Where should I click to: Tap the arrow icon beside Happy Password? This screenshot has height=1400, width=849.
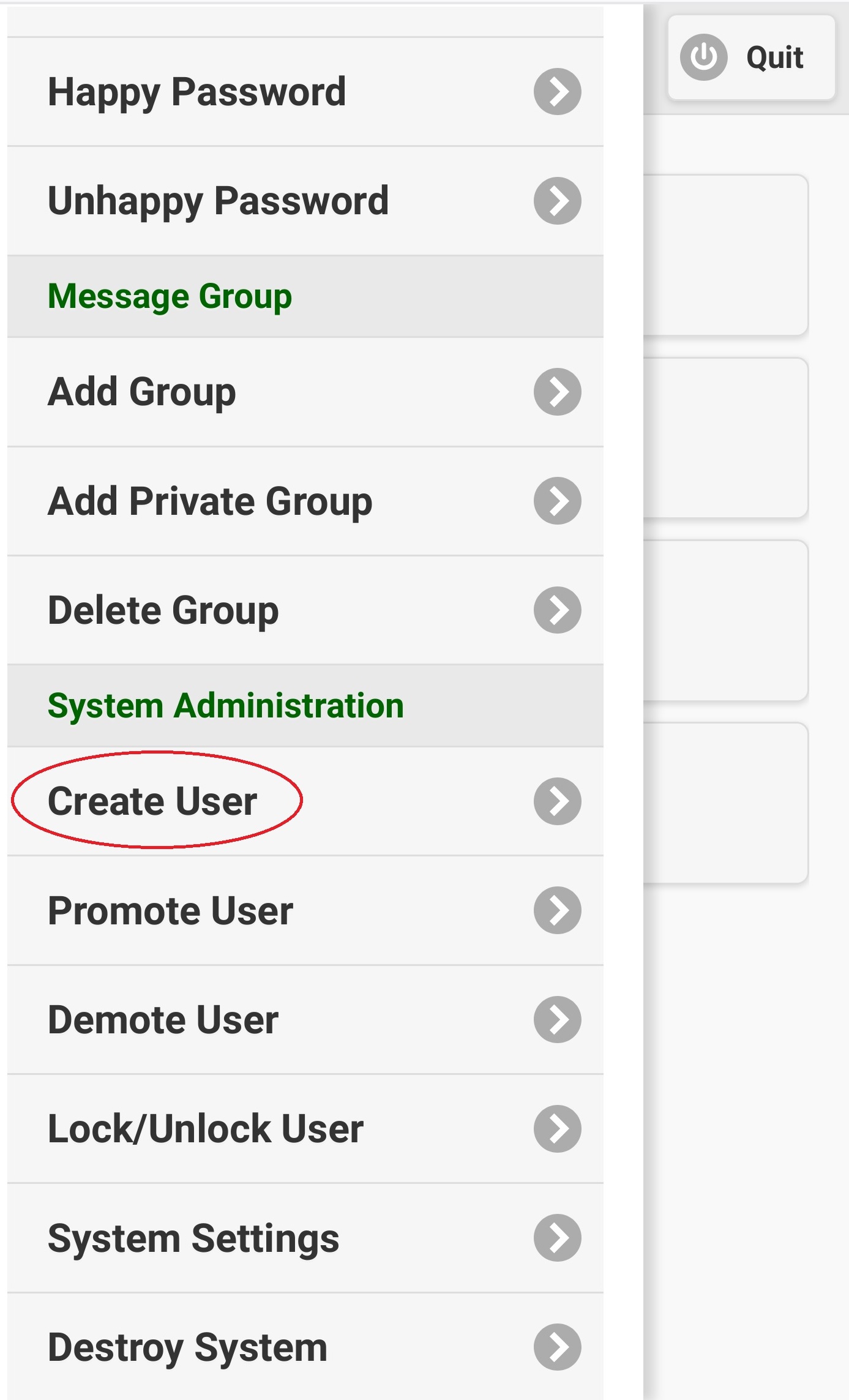[557, 92]
